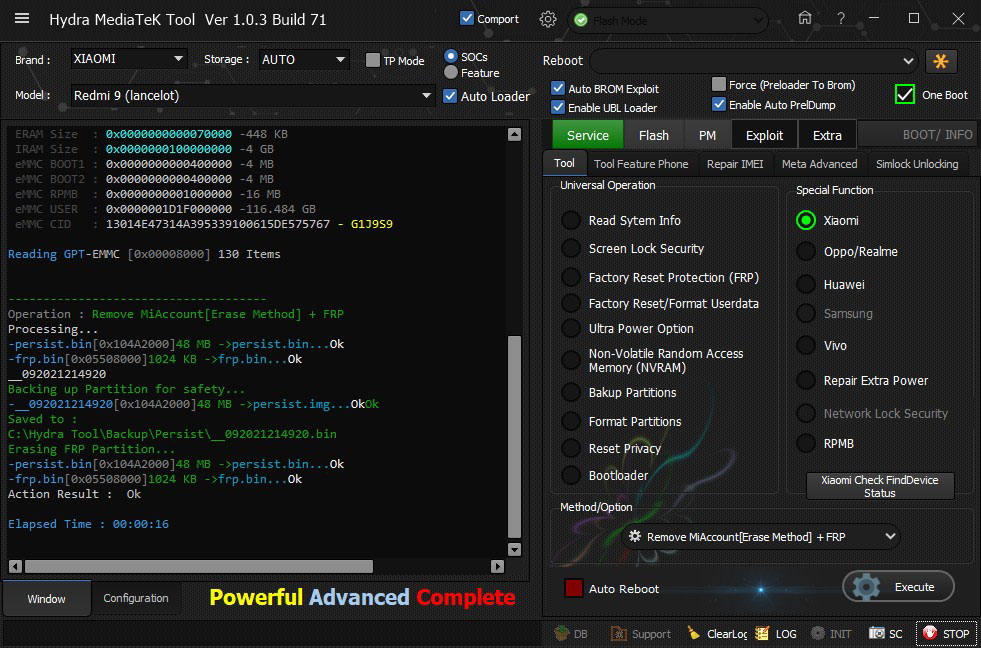Switch to the Flash tab
Screen dimensions: 981x648
tap(654, 135)
